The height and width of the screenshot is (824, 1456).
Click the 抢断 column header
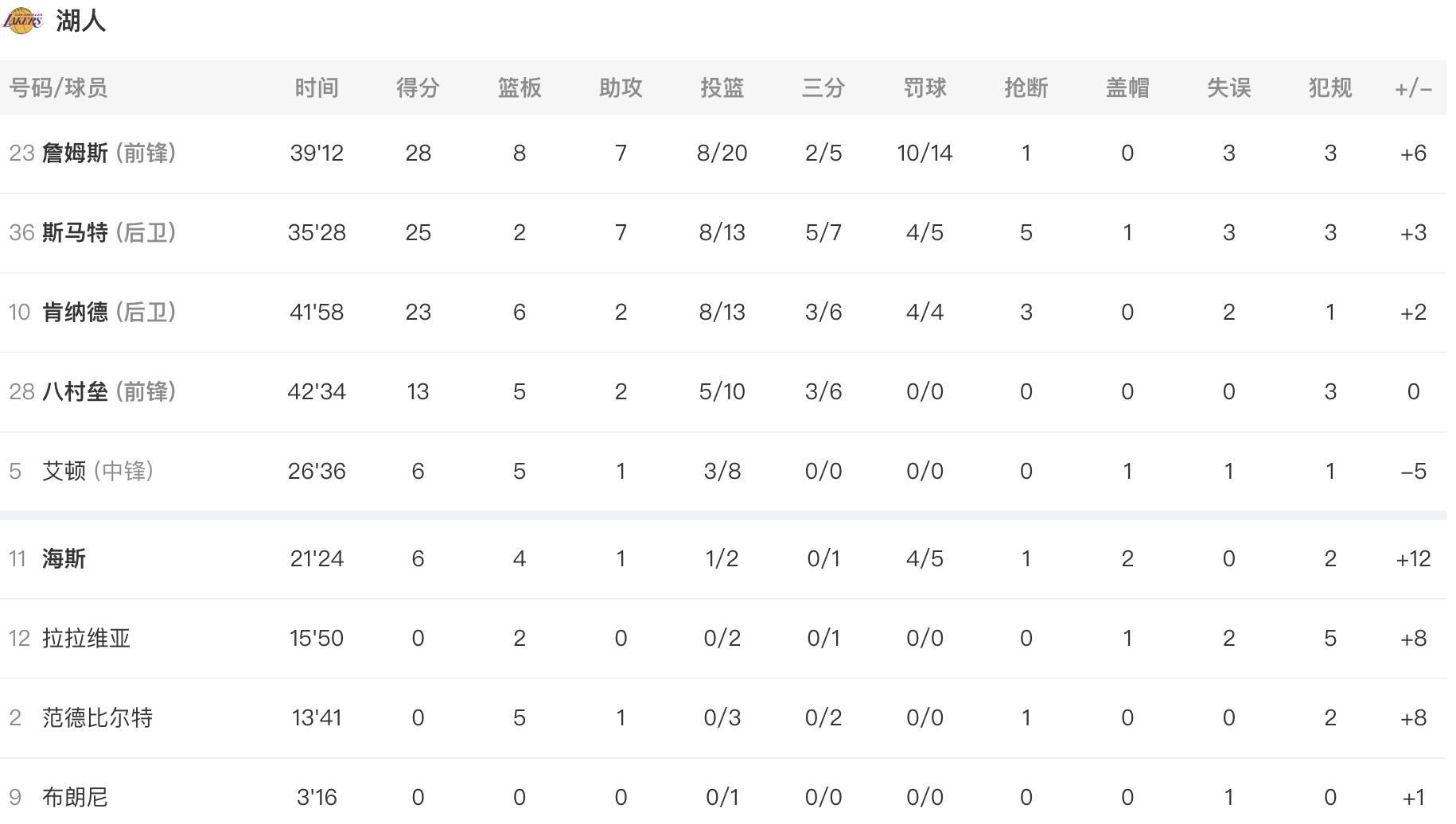coord(1026,87)
